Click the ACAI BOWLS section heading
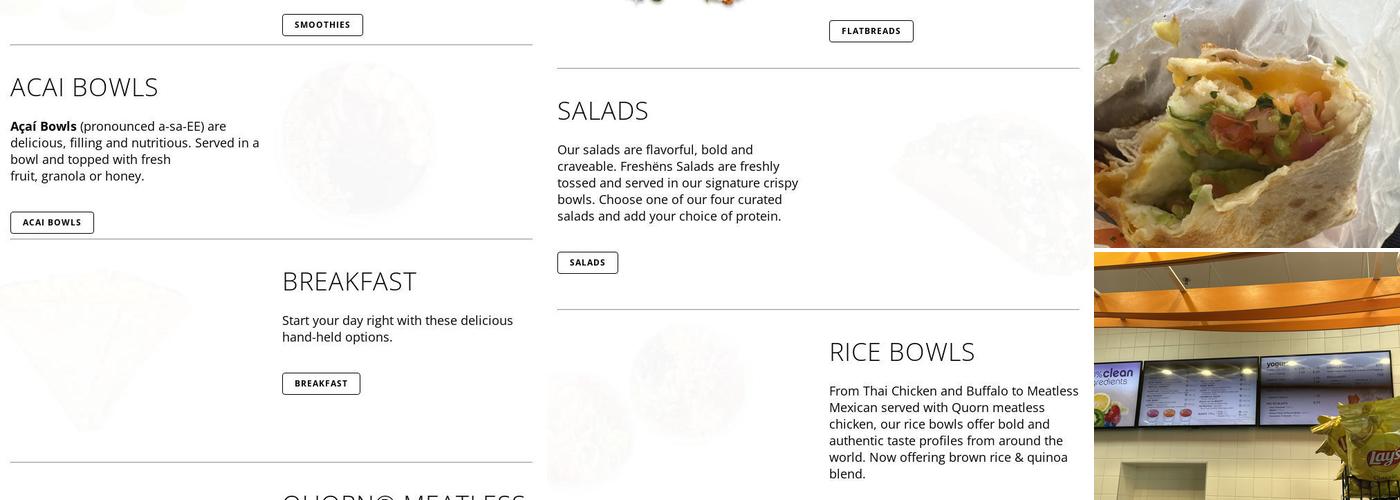The width and height of the screenshot is (1400, 500). tap(84, 88)
